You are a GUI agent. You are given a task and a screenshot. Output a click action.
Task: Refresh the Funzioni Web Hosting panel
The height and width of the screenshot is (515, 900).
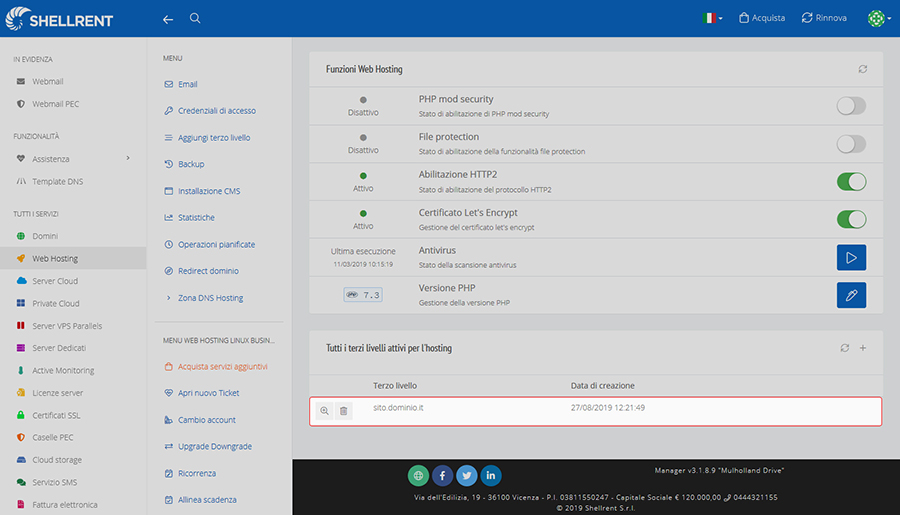click(863, 69)
